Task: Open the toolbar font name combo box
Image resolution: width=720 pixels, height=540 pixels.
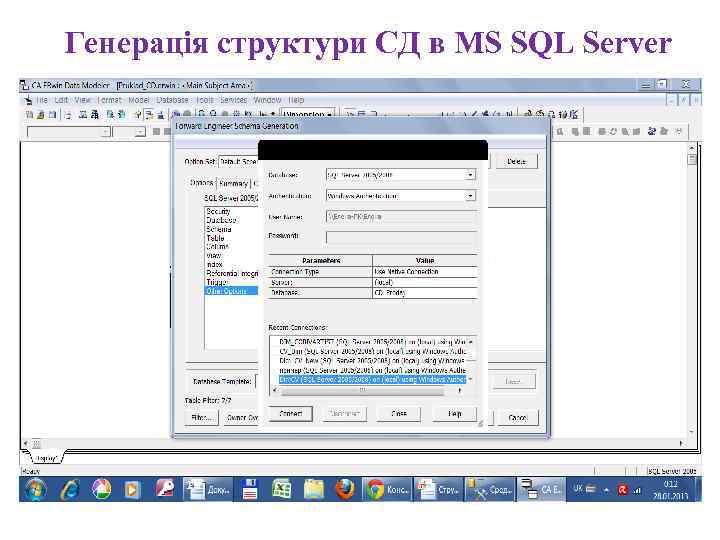Action: click(69, 132)
